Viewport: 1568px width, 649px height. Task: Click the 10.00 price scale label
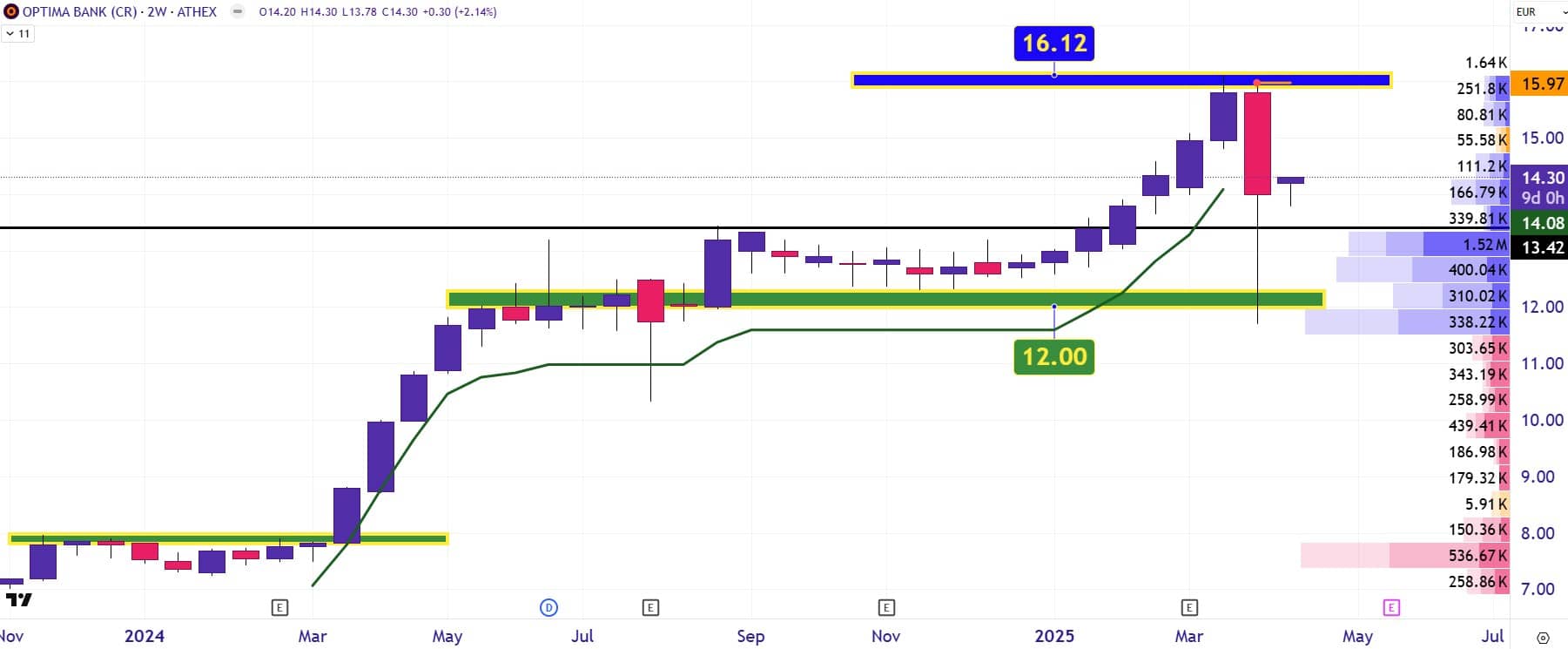tap(1542, 420)
